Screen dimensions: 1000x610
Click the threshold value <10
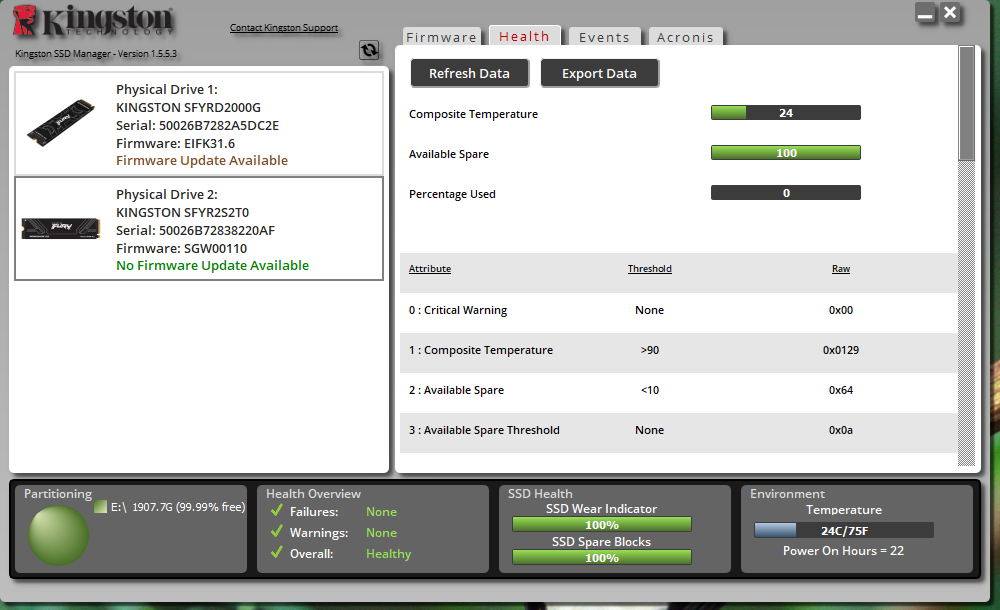pos(649,390)
